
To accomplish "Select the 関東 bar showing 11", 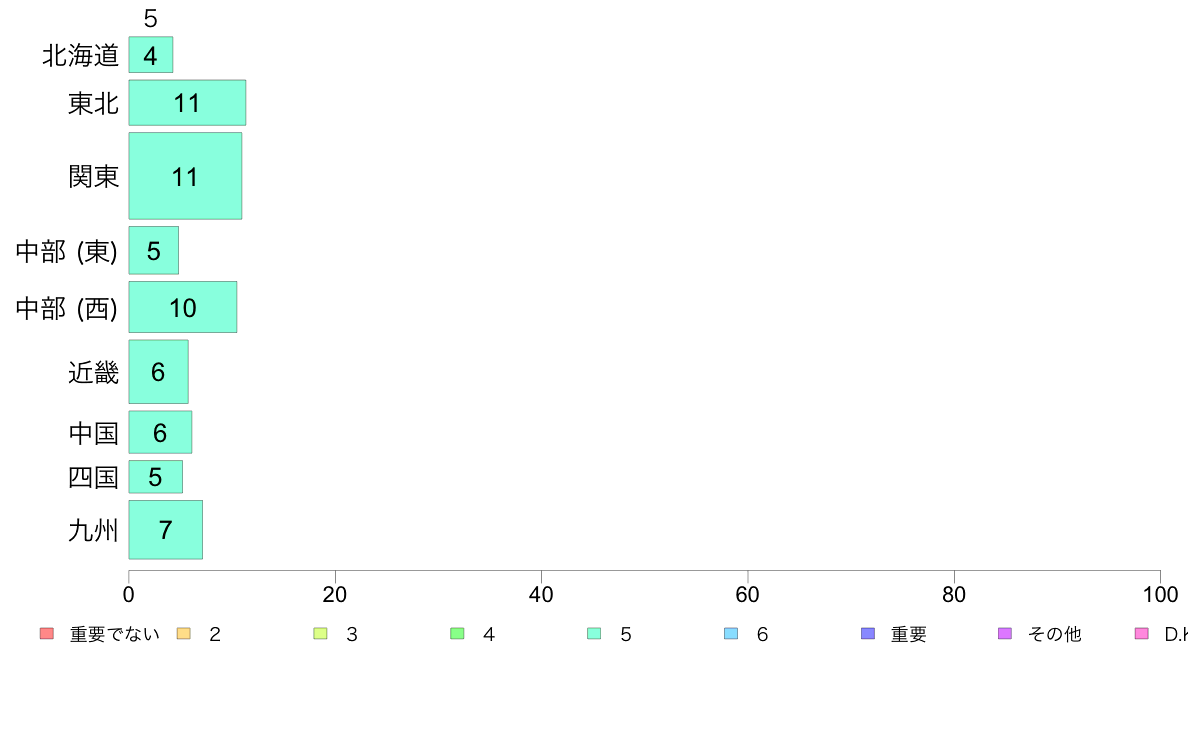I will click(186, 176).
